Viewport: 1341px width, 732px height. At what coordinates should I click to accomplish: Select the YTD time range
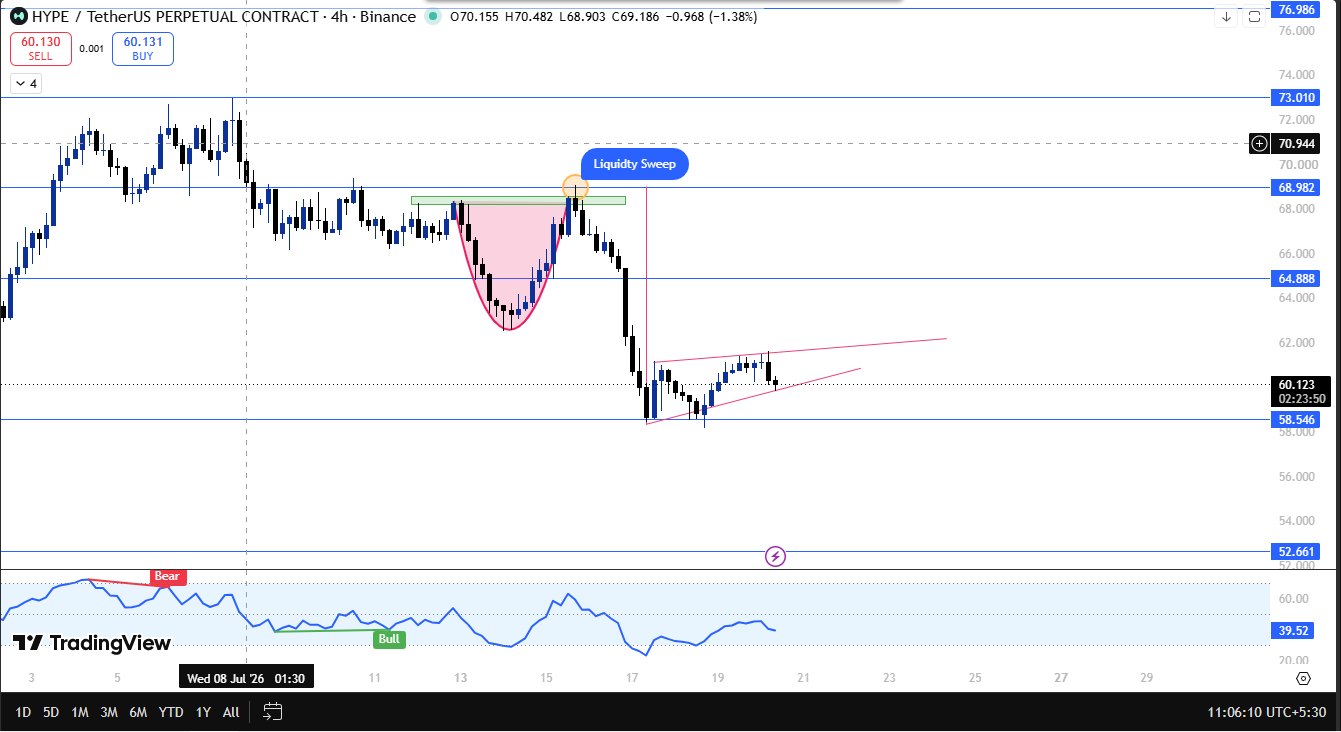pos(171,712)
